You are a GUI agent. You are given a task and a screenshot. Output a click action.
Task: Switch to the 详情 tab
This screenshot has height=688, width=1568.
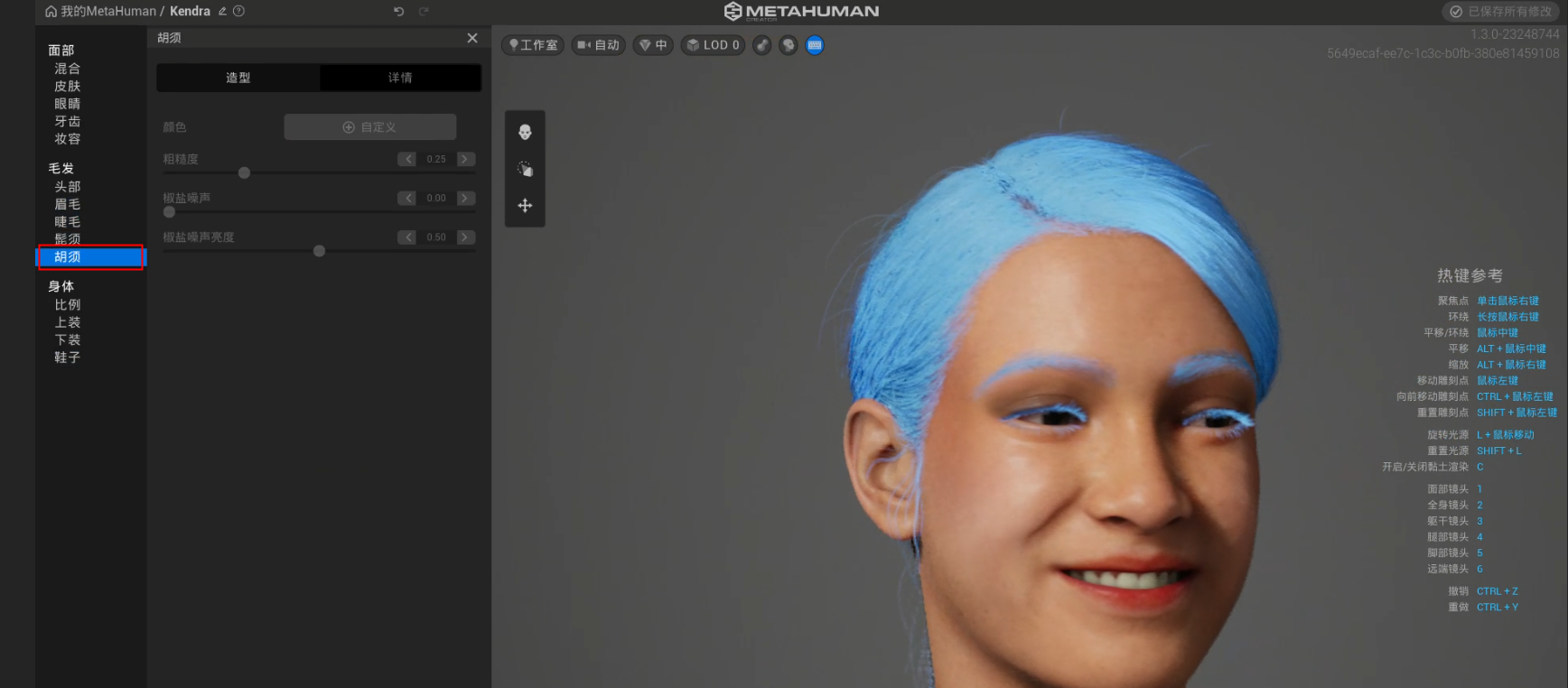[x=400, y=78]
